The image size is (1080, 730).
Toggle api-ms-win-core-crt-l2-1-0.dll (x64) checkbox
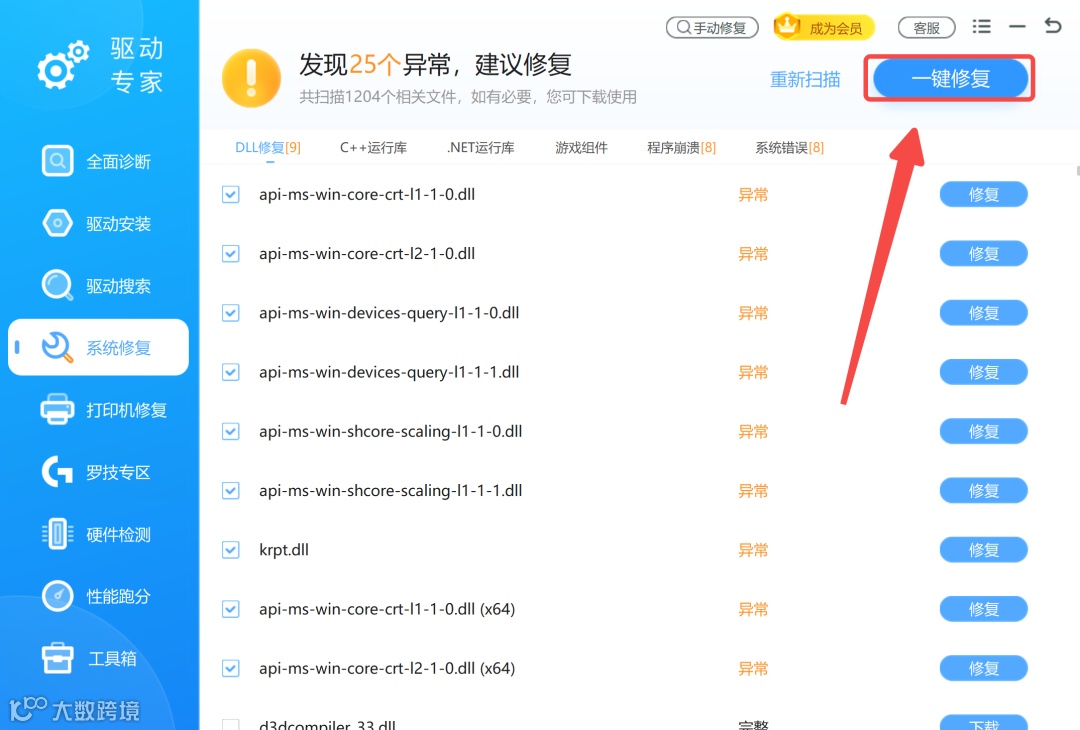tap(231, 668)
